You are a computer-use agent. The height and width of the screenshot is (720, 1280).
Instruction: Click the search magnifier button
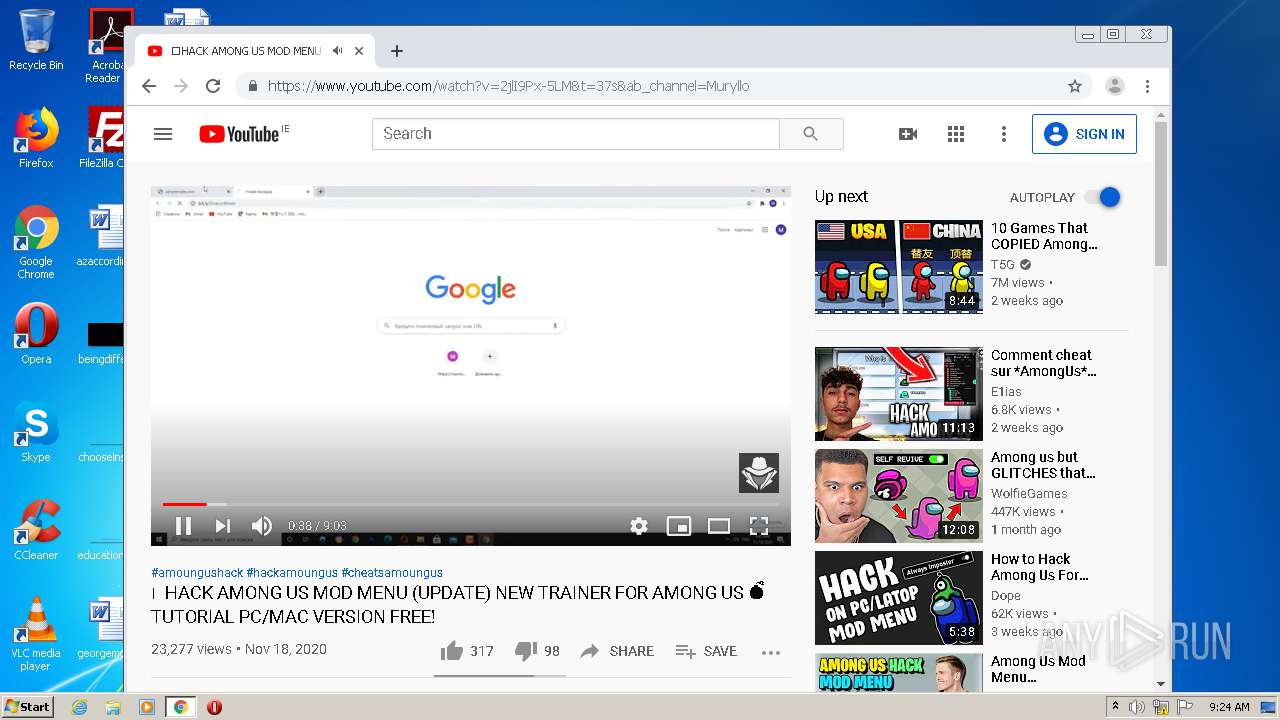pos(811,134)
